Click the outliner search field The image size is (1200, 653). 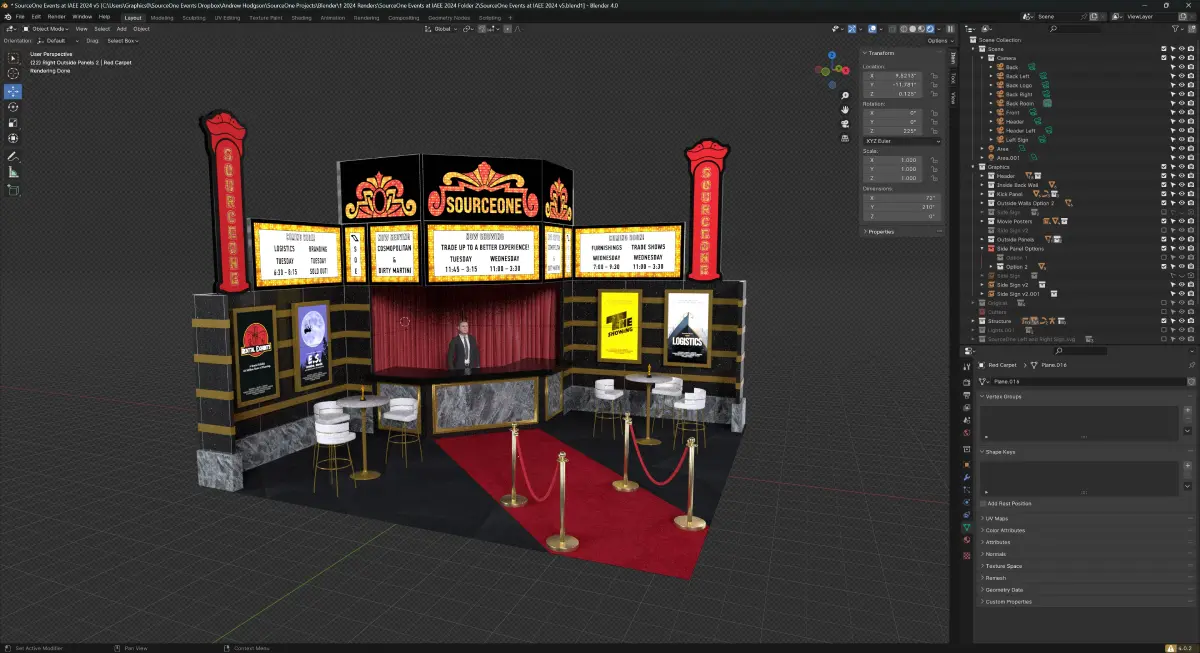click(x=1075, y=29)
